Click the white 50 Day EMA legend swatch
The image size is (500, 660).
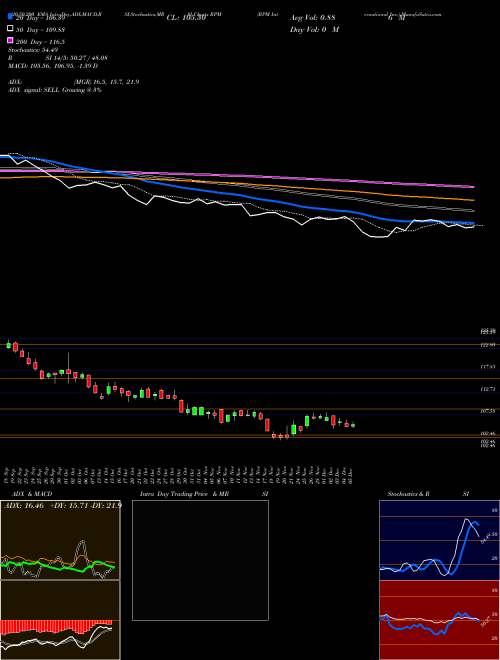(x=10, y=29)
